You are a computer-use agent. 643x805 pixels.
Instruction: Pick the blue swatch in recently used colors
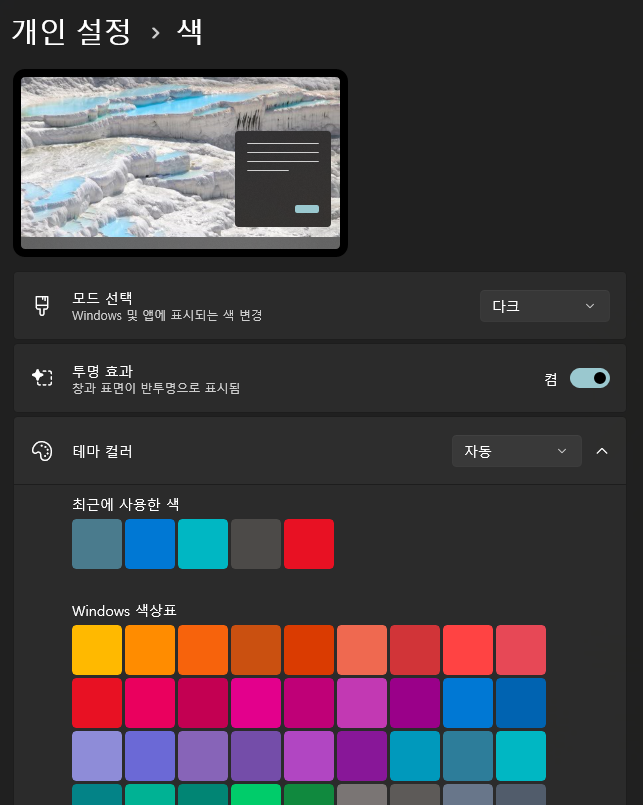pyautogui.click(x=150, y=544)
